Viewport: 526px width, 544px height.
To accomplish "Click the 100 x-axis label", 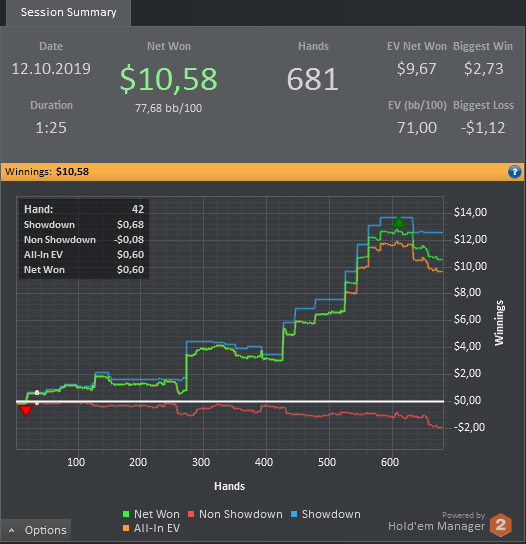I will [x=76, y=462].
